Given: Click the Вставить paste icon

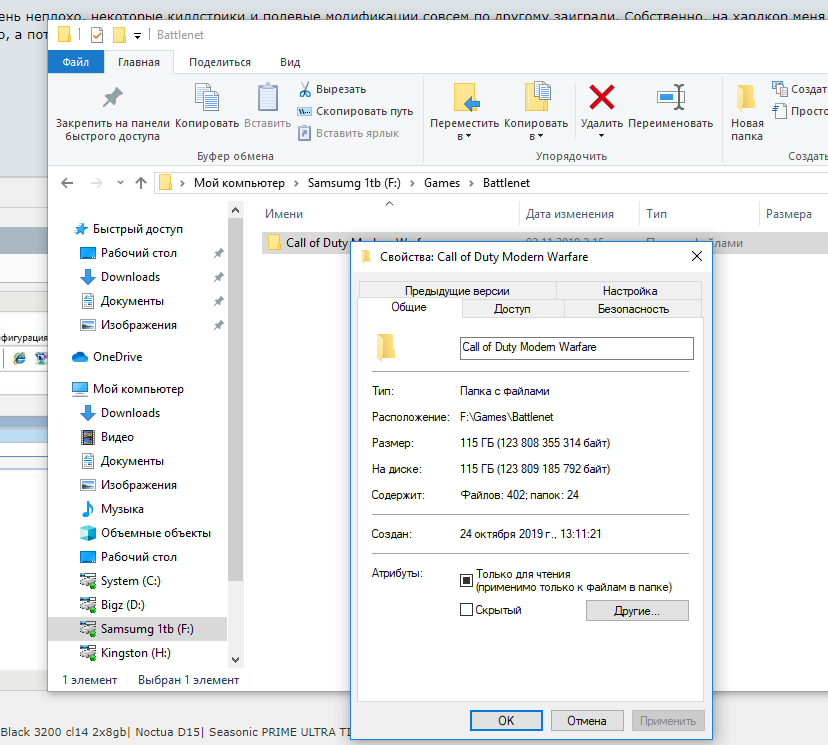Looking at the screenshot, I should (x=268, y=97).
